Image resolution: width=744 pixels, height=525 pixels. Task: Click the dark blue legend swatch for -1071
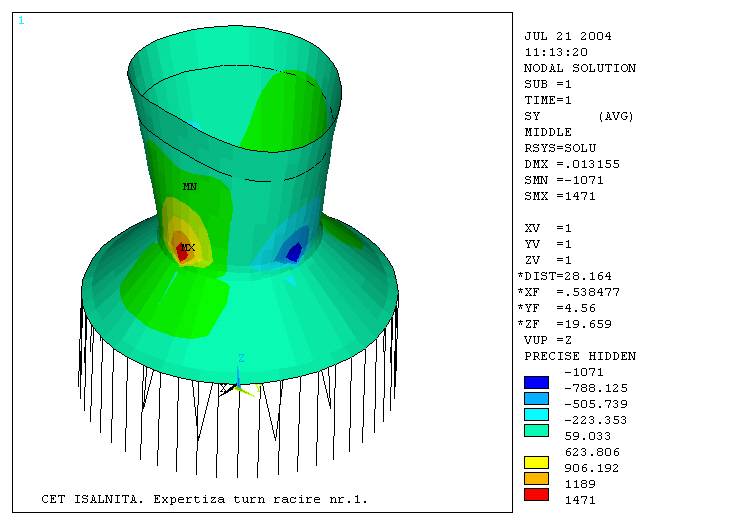pyautogui.click(x=536, y=382)
